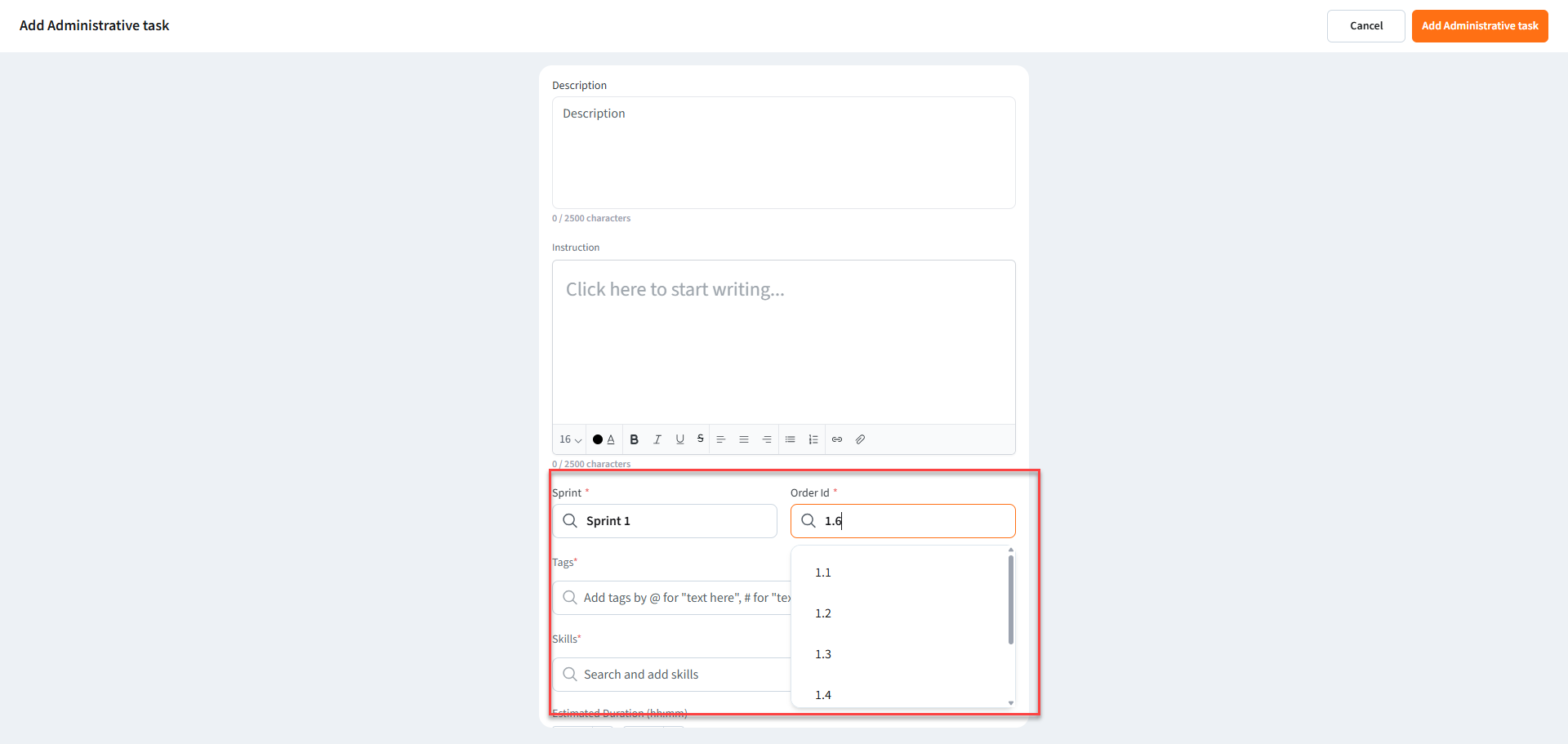Apply underline formatting in the toolbar
This screenshot has height=744, width=1568.
click(679, 439)
